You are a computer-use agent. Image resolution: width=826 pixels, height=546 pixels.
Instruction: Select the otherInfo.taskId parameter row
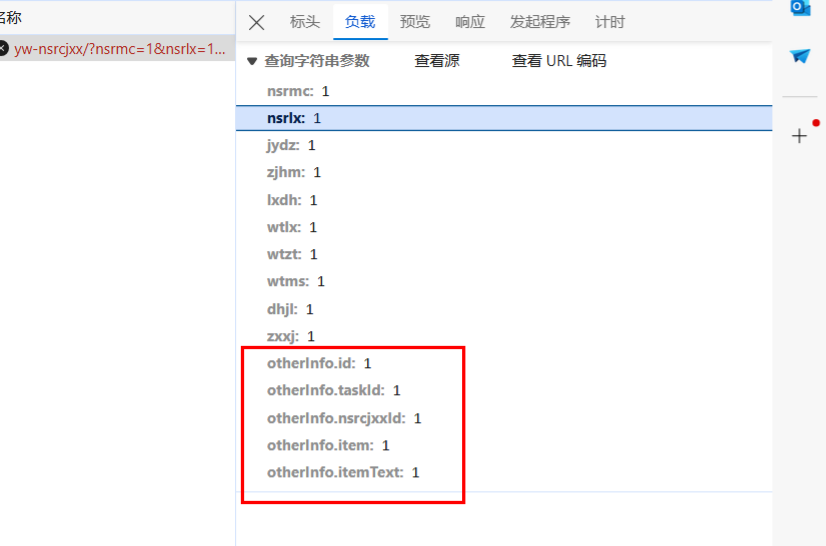tap(504, 391)
